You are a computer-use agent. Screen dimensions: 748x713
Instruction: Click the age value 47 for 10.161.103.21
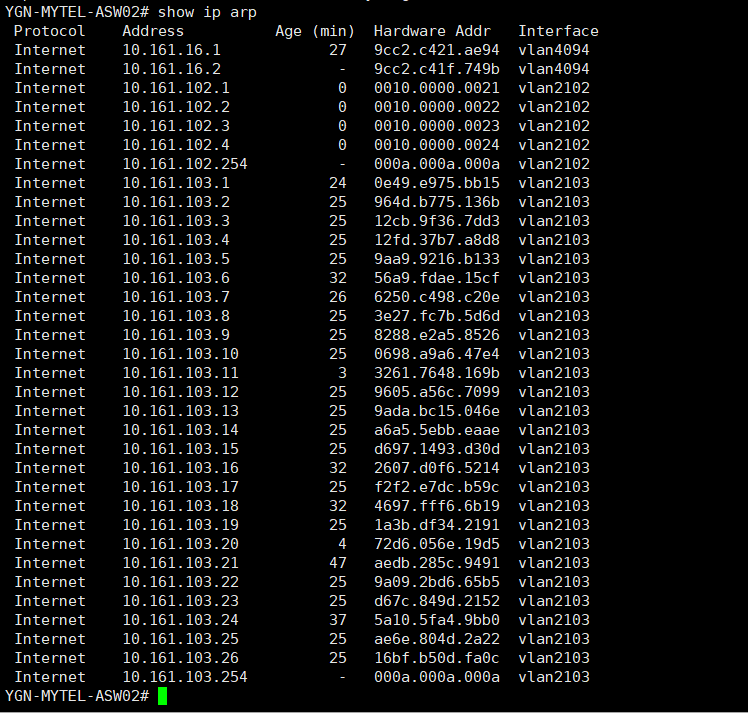[338, 563]
